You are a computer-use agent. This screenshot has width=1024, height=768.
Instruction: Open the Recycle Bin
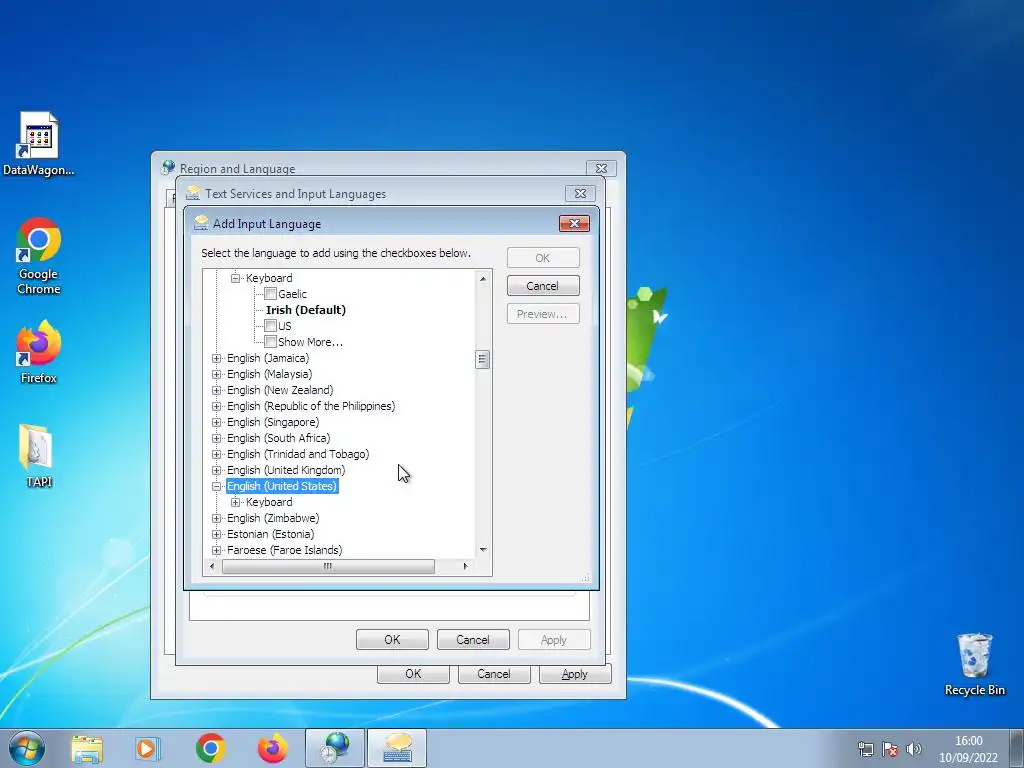coord(974,664)
